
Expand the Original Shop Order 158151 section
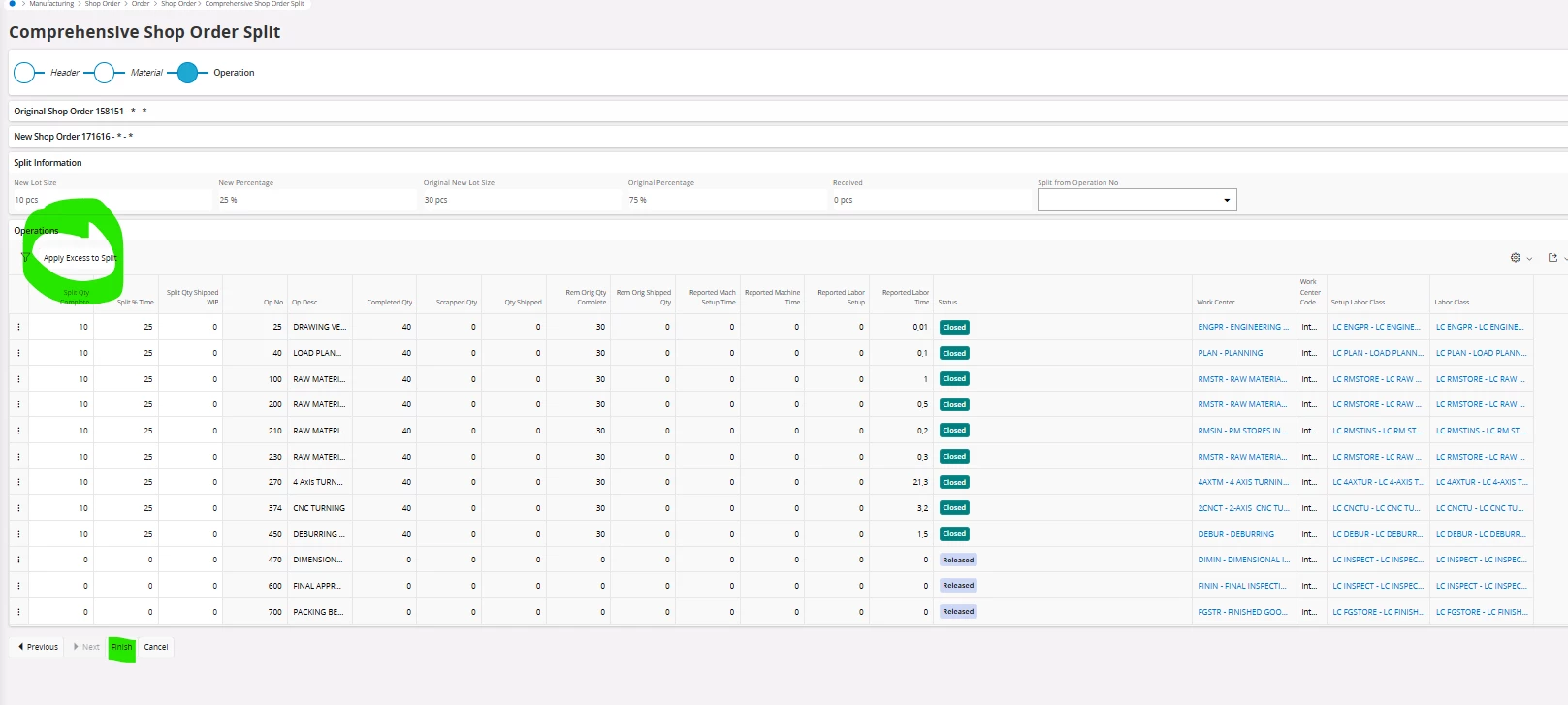pos(80,112)
